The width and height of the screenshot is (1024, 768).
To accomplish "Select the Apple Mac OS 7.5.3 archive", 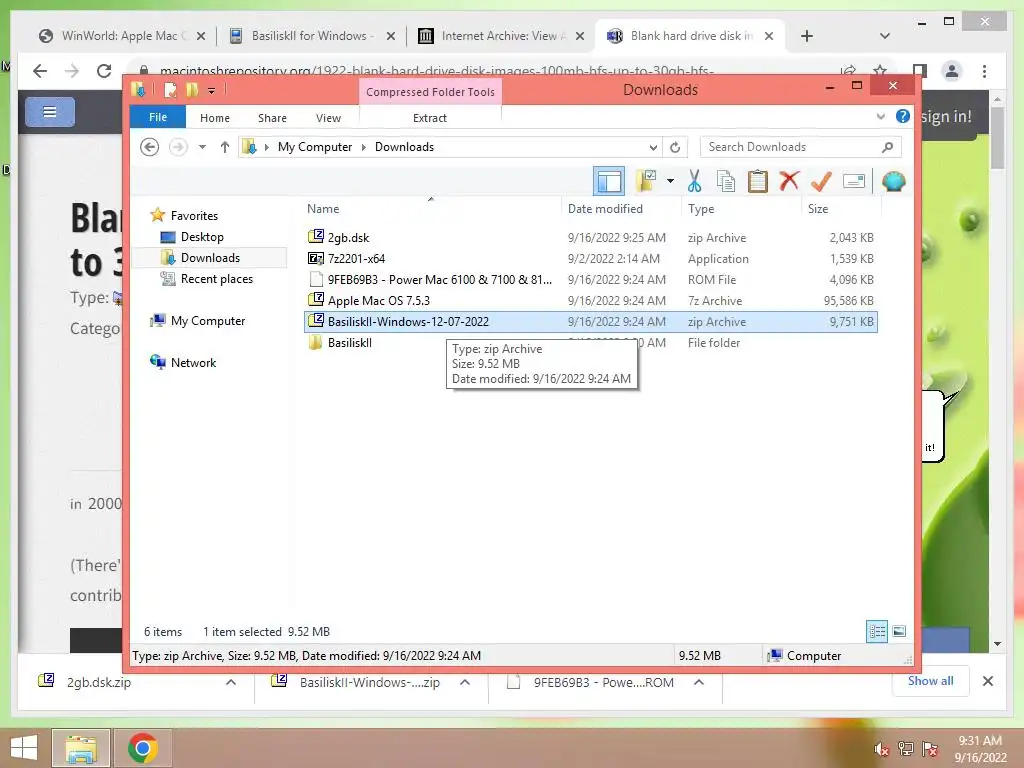I will point(590,300).
